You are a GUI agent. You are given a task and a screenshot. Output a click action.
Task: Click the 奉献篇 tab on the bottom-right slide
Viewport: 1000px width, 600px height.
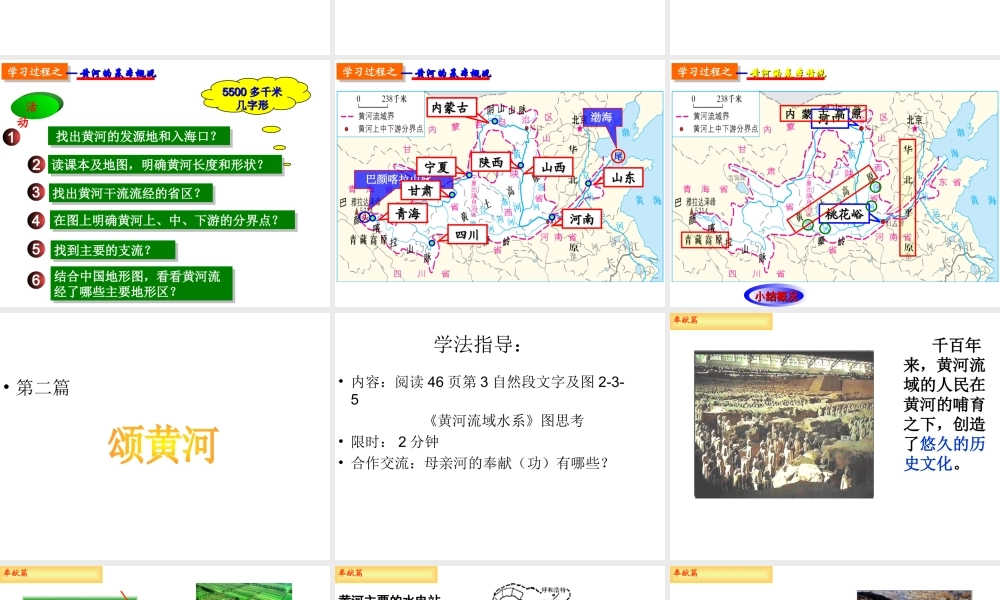[x=721, y=574]
